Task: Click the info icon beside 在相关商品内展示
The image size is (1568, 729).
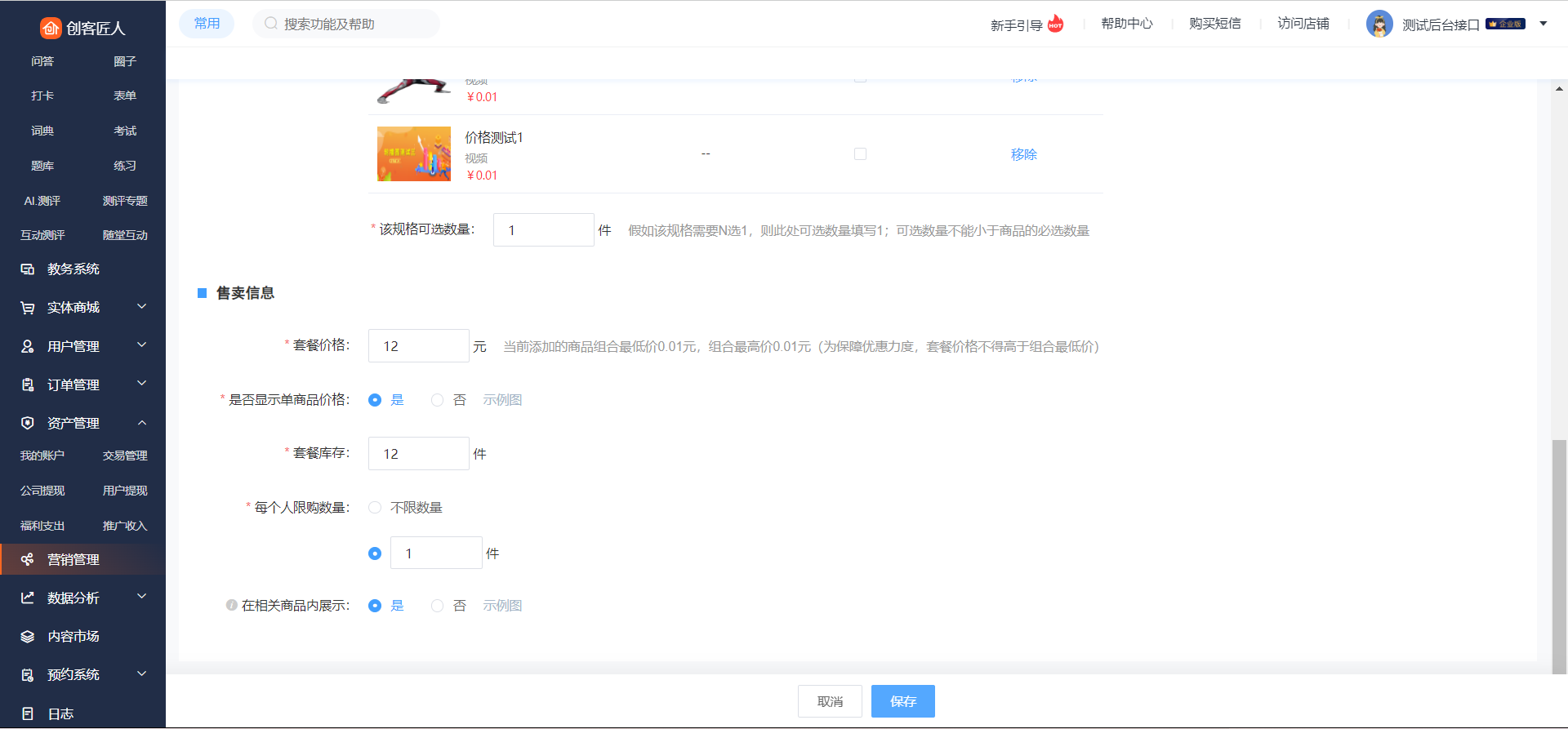Action: coord(231,606)
